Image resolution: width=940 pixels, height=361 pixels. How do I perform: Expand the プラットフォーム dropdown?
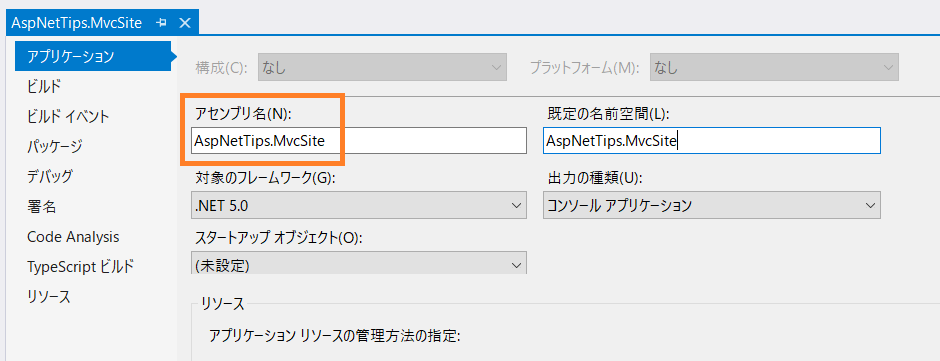[x=775, y=67]
